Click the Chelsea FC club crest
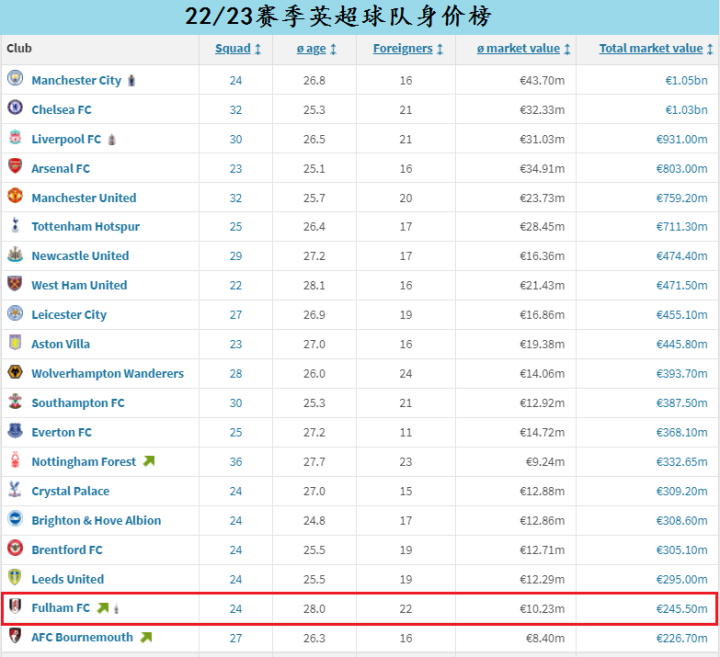 coord(15,108)
